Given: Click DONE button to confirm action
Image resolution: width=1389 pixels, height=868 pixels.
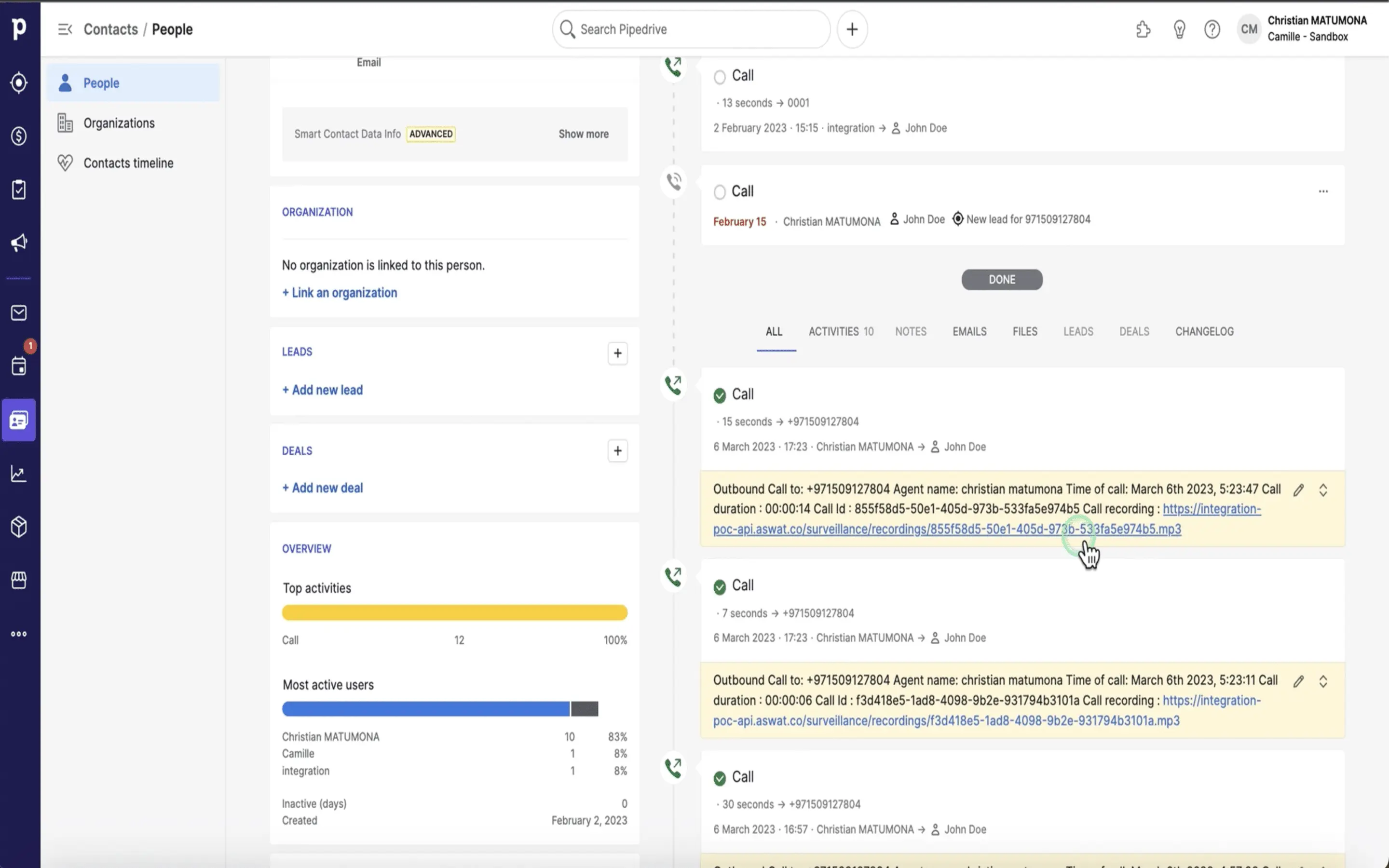Looking at the screenshot, I should [x=1002, y=279].
